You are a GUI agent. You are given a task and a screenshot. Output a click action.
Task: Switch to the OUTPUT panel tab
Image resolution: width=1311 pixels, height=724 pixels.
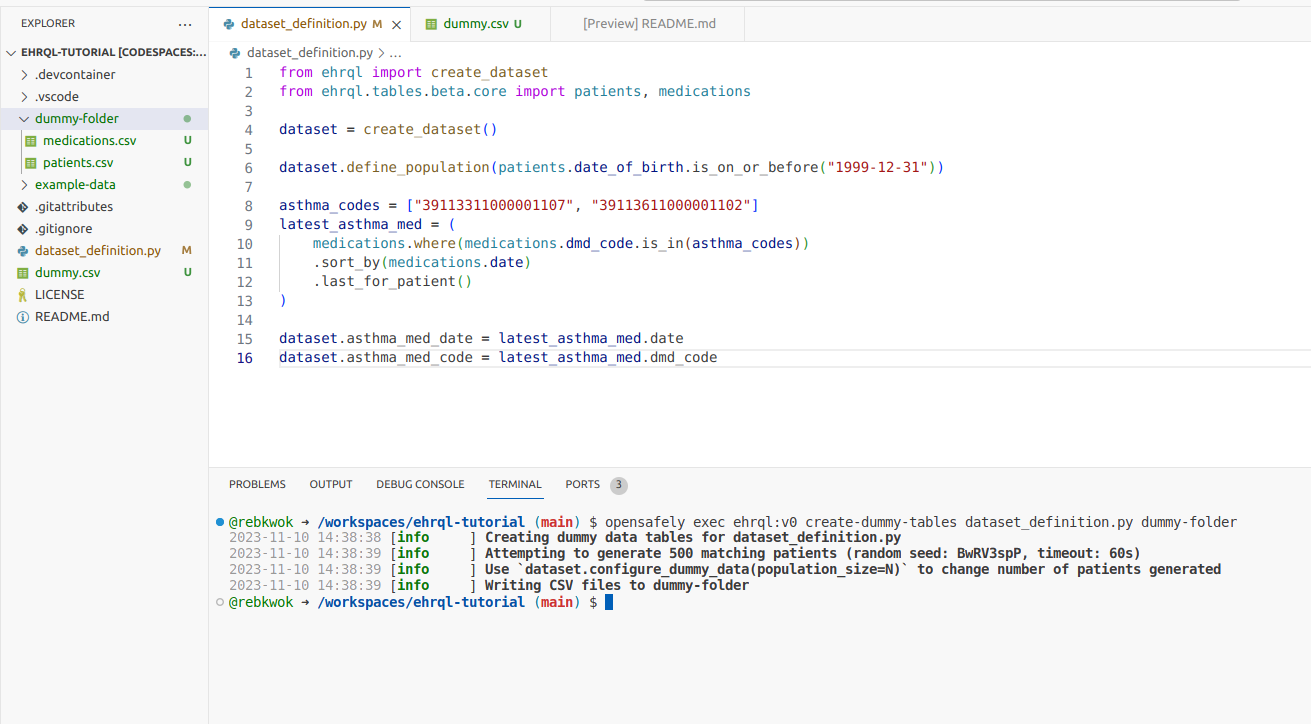330,484
